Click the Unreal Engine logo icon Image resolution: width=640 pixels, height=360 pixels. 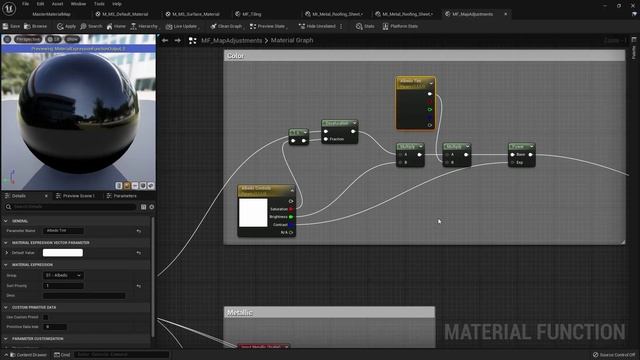(x=9, y=8)
